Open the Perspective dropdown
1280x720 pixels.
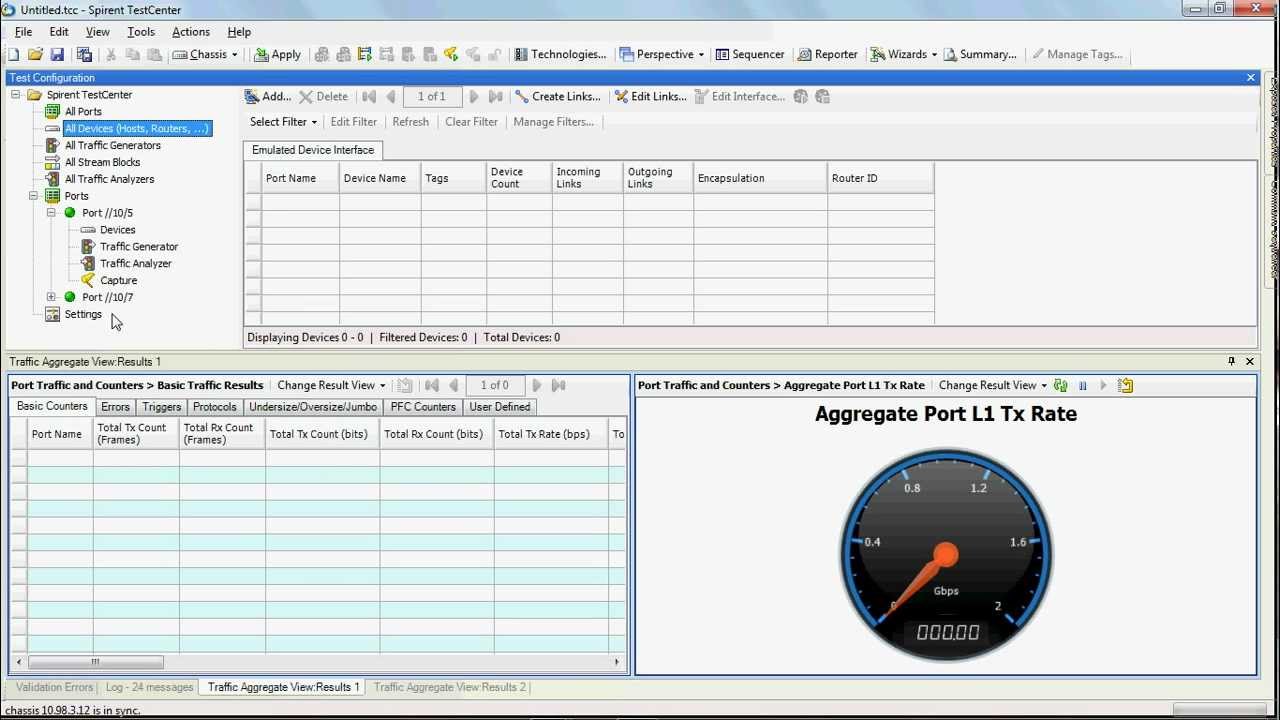click(x=661, y=54)
